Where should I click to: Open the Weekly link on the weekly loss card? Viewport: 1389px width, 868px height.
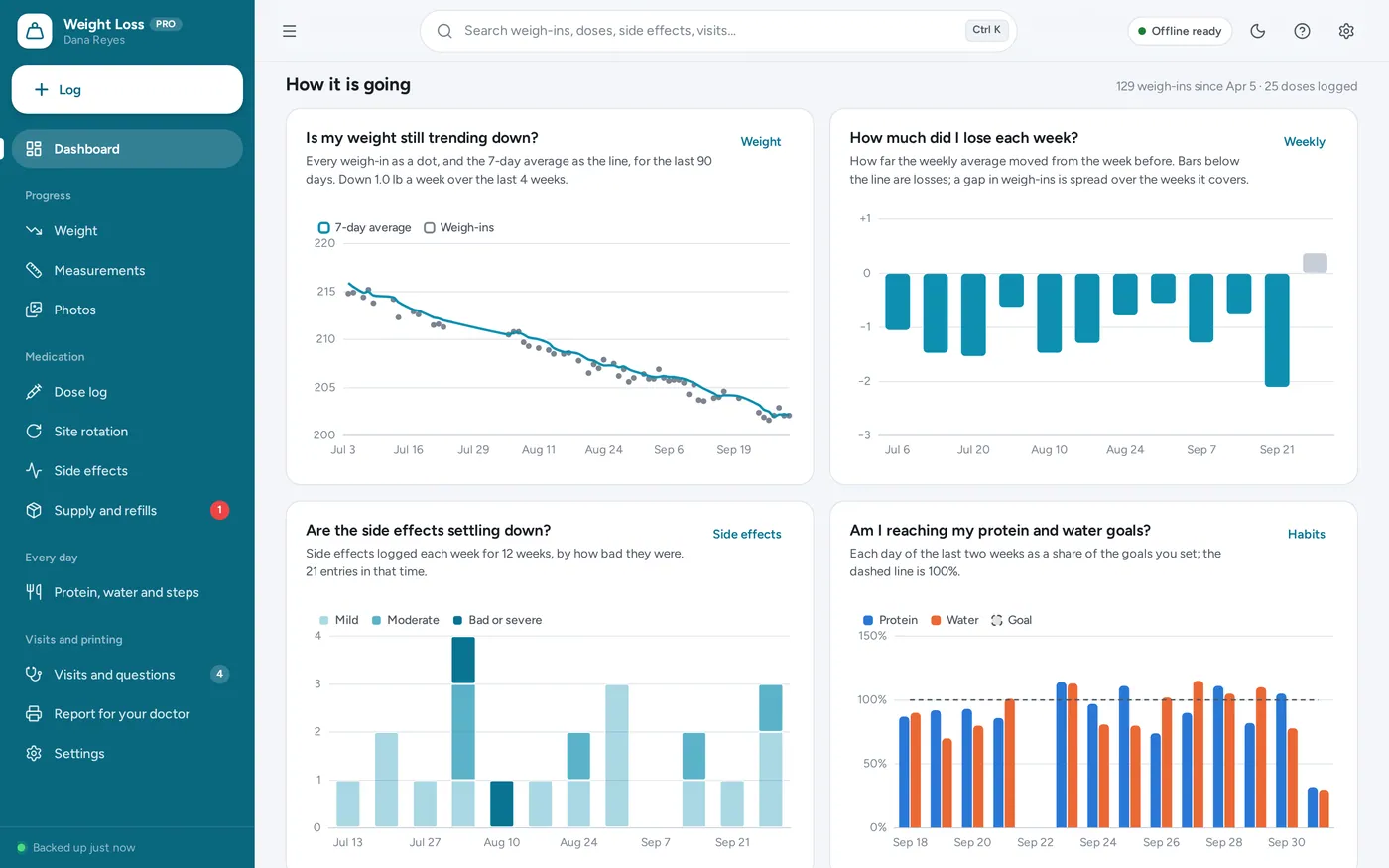pyautogui.click(x=1305, y=142)
